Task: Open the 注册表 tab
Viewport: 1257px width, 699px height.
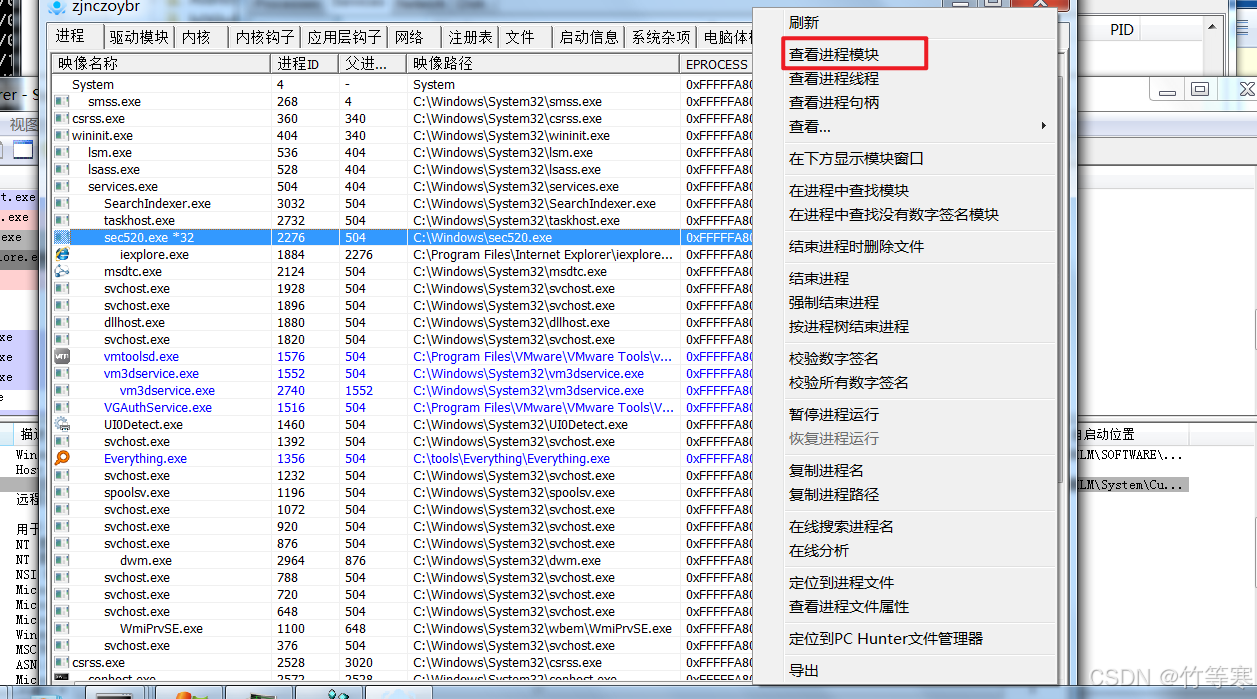Action: coord(470,37)
